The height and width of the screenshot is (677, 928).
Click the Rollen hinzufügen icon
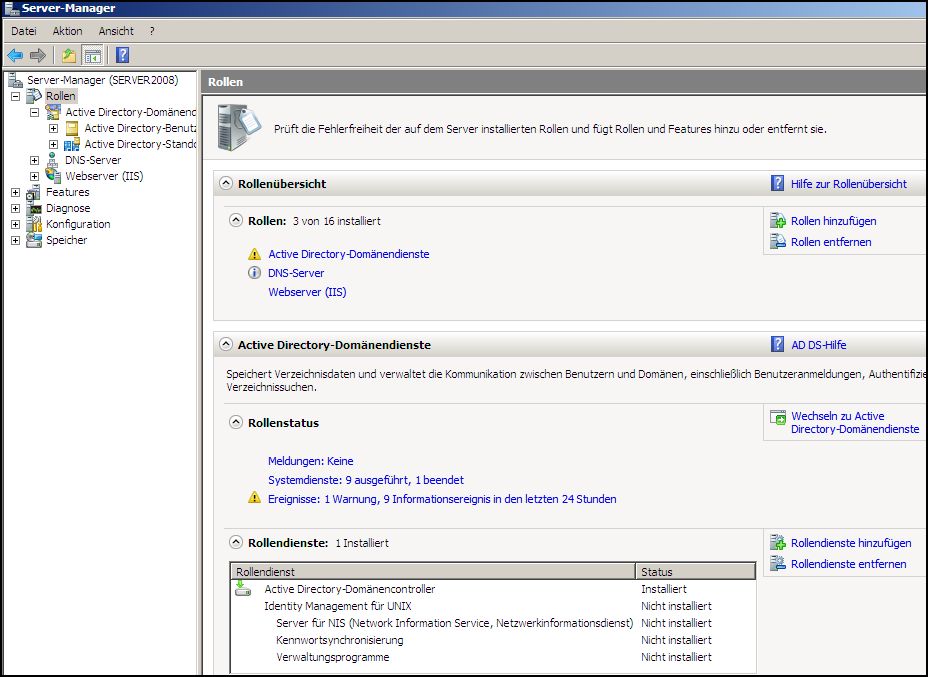click(778, 221)
